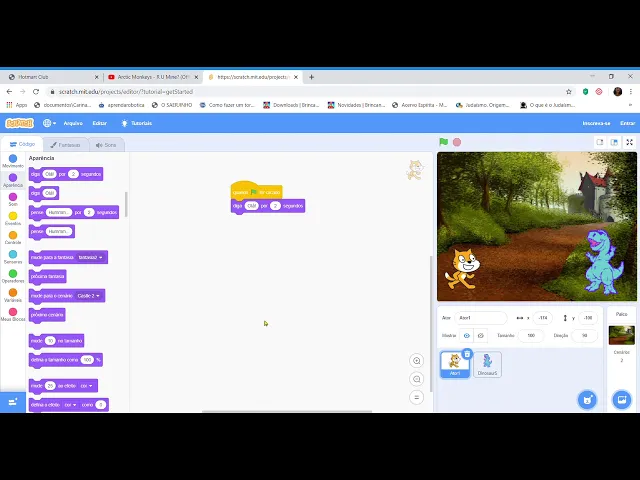Open Chrome three-dot menu
This screenshot has width=640, height=480.
point(631,92)
